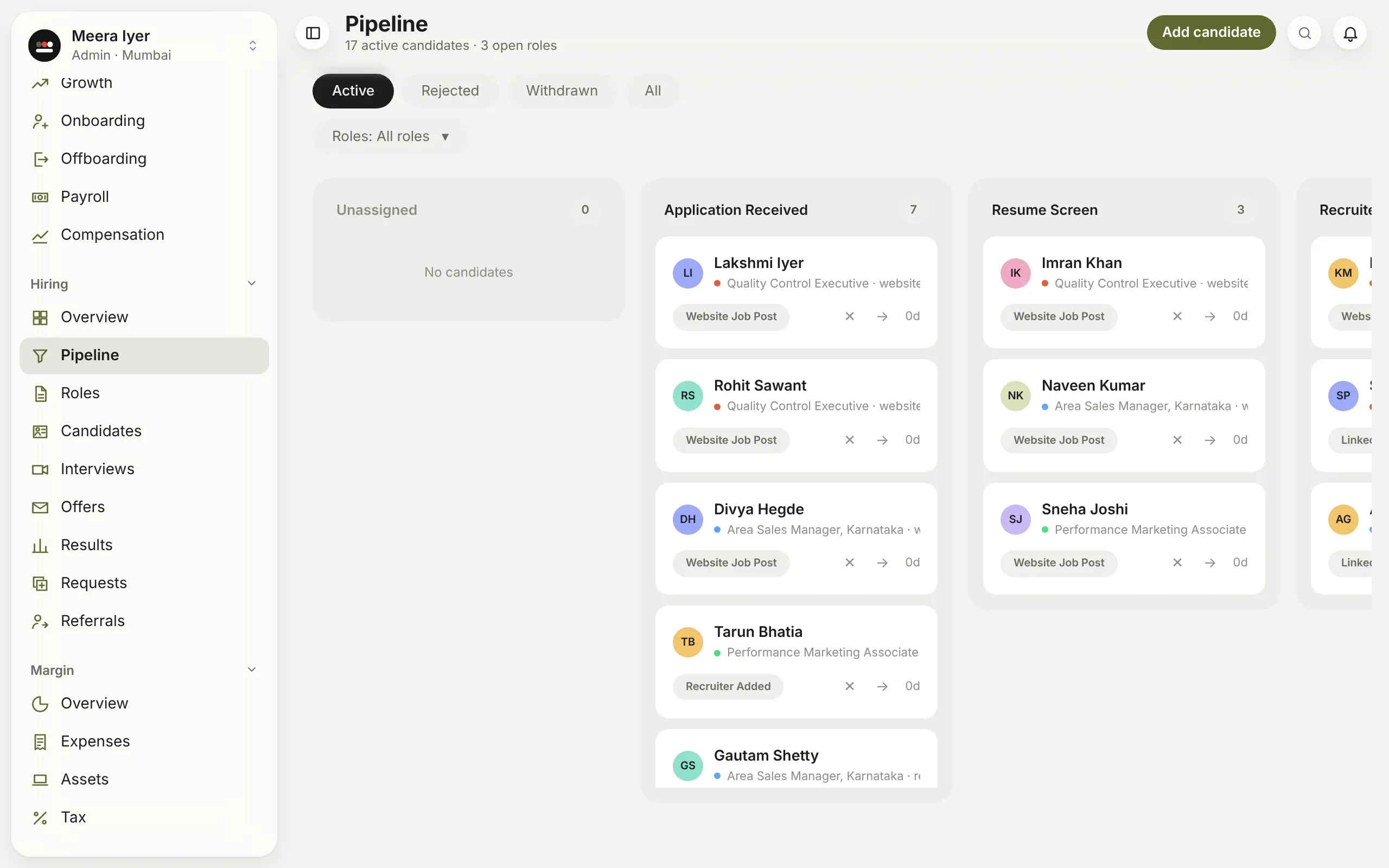1389x868 pixels.
Task: Open Roles in the sidebar
Action: tap(144, 393)
